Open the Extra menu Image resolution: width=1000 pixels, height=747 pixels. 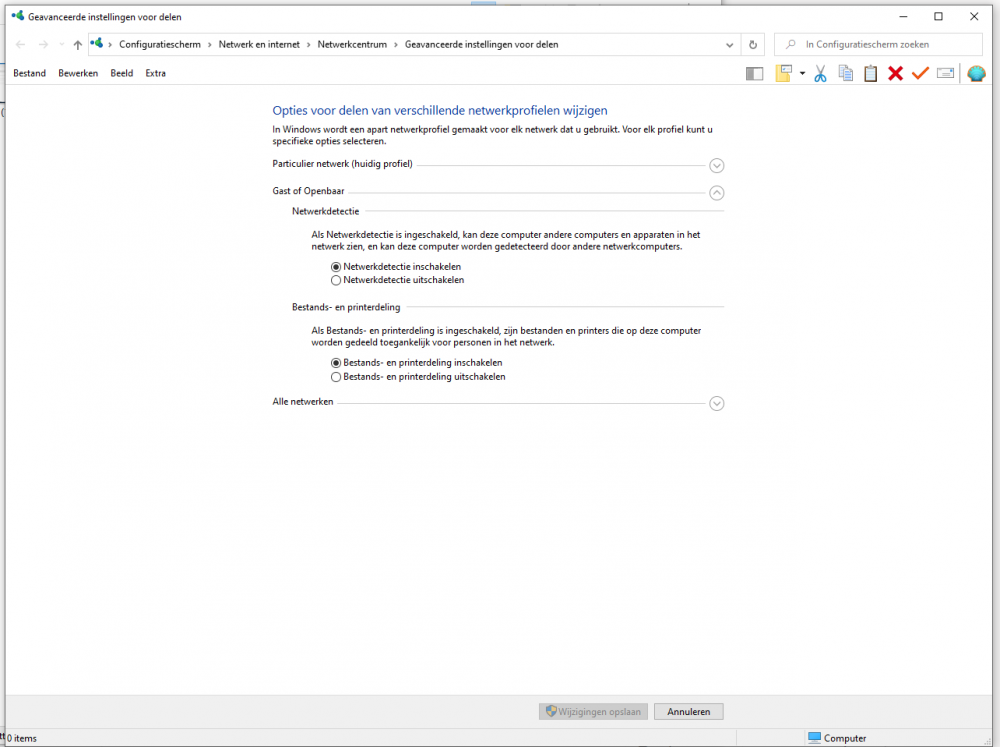coord(156,73)
